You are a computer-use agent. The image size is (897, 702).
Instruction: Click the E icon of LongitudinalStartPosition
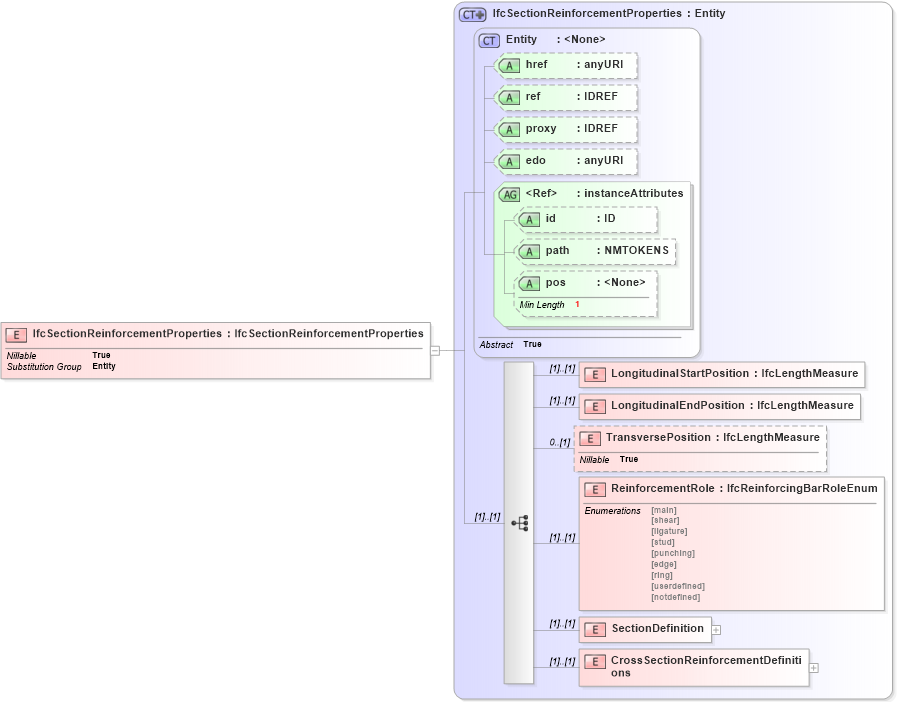[593, 373]
